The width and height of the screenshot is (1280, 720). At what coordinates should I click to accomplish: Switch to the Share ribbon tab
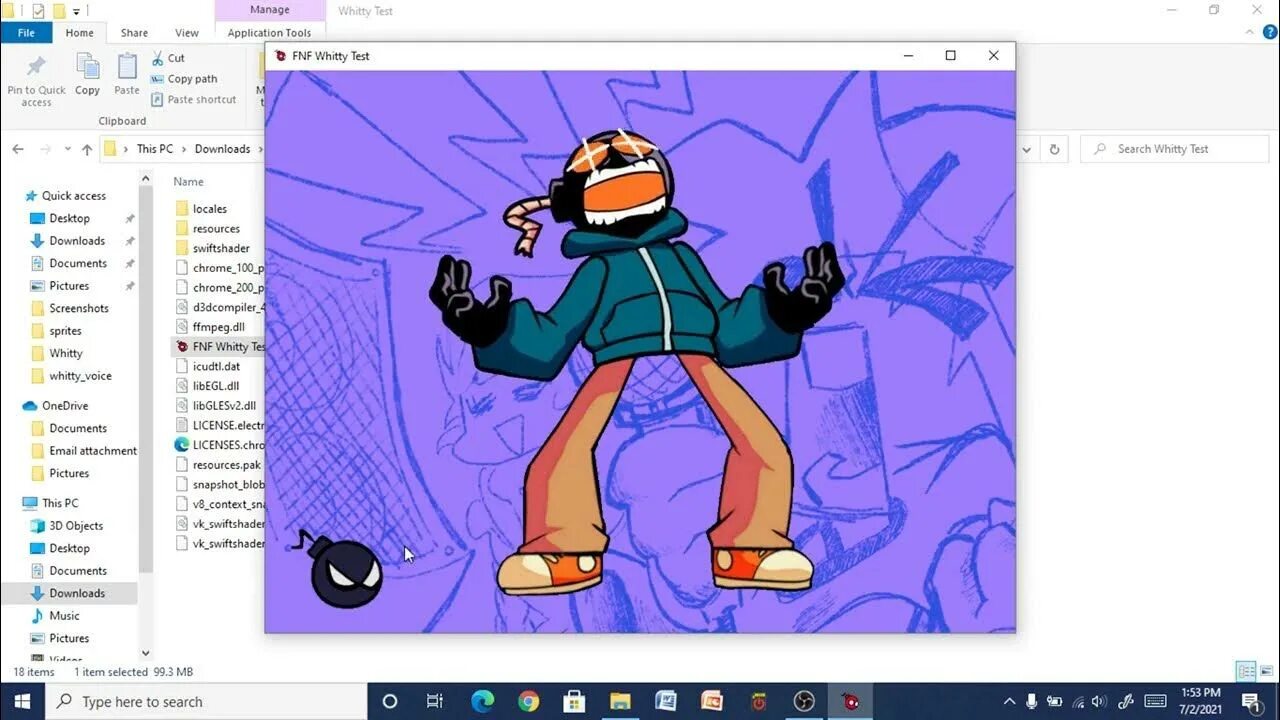134,33
